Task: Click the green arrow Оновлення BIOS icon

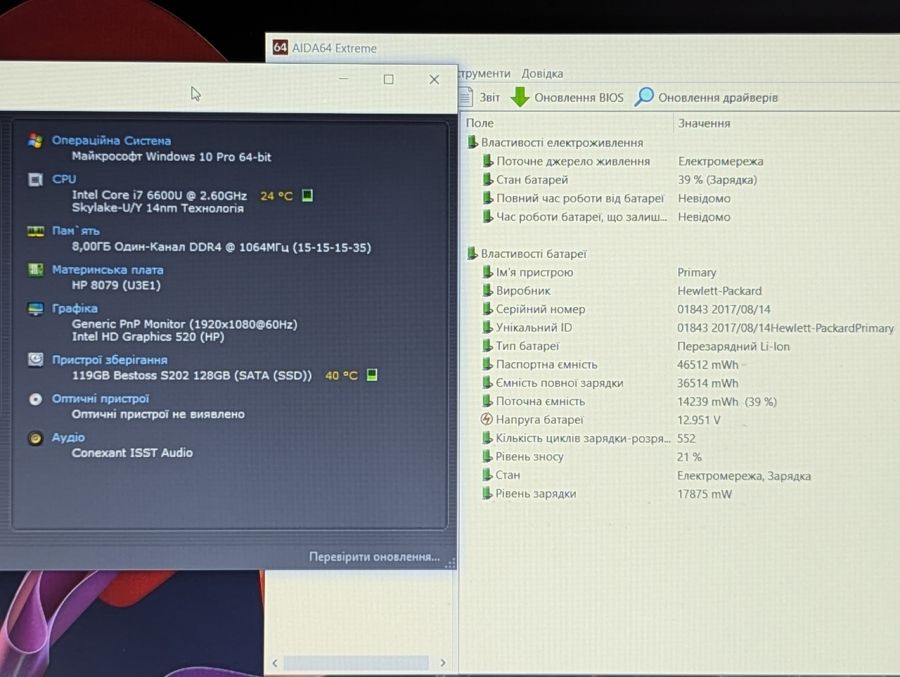Action: pyautogui.click(x=519, y=97)
